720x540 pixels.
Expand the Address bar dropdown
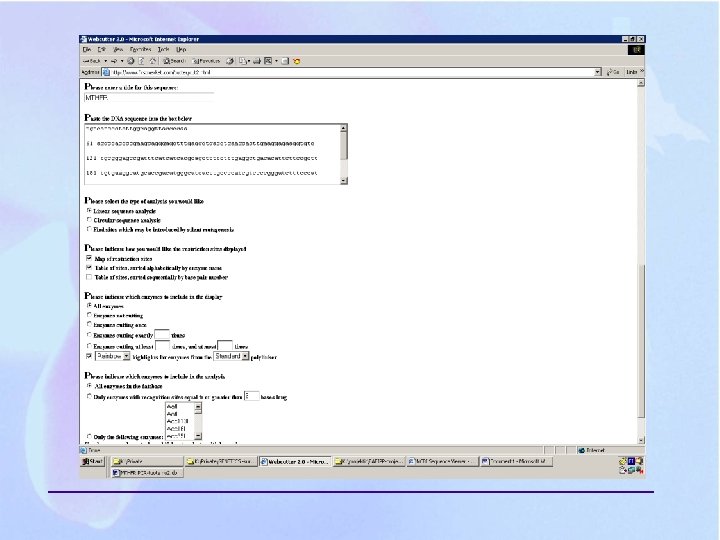click(597, 72)
